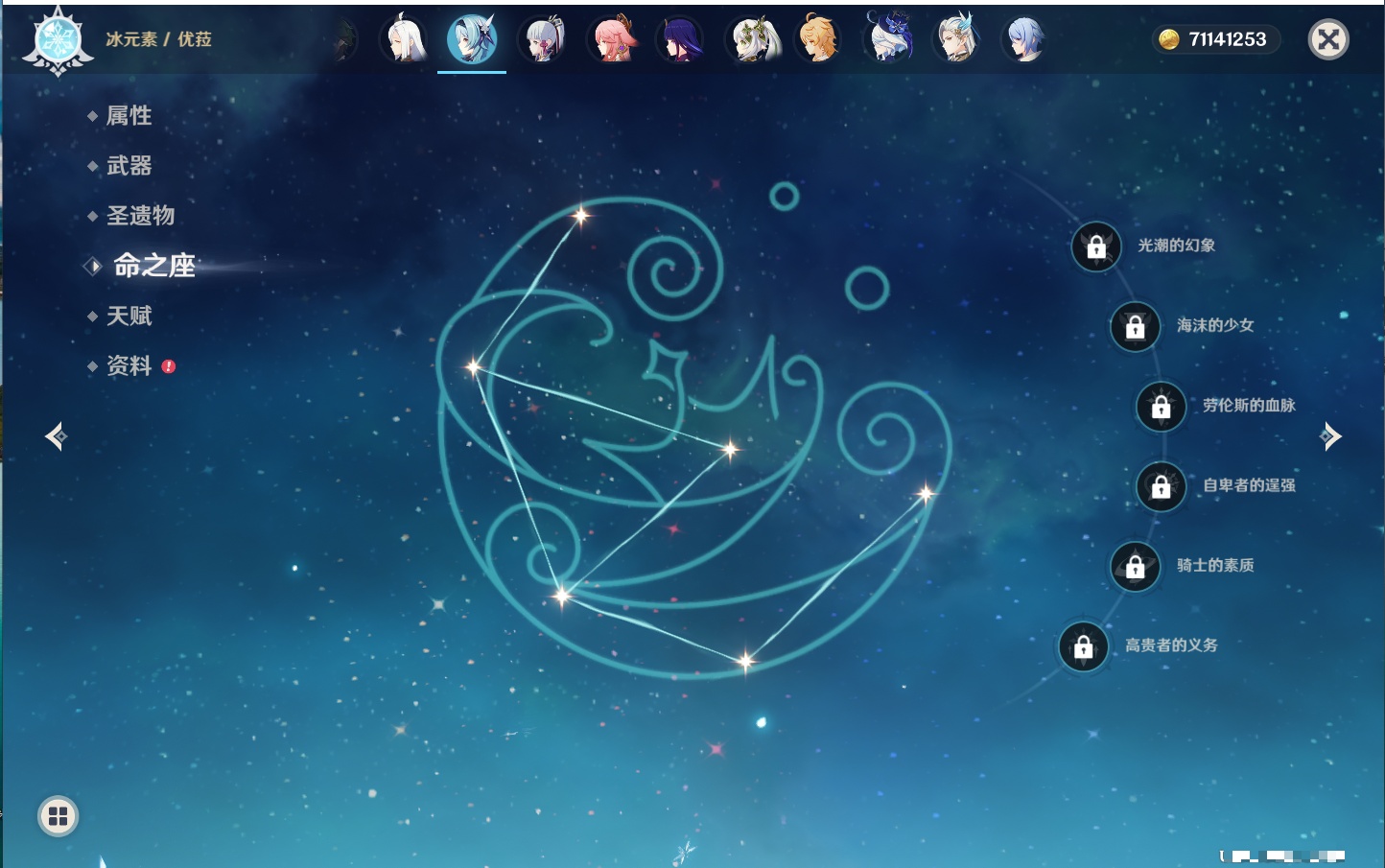Click the lock icon beside 劳伦斯的血脉
The width and height of the screenshot is (1385, 868).
point(1162,407)
